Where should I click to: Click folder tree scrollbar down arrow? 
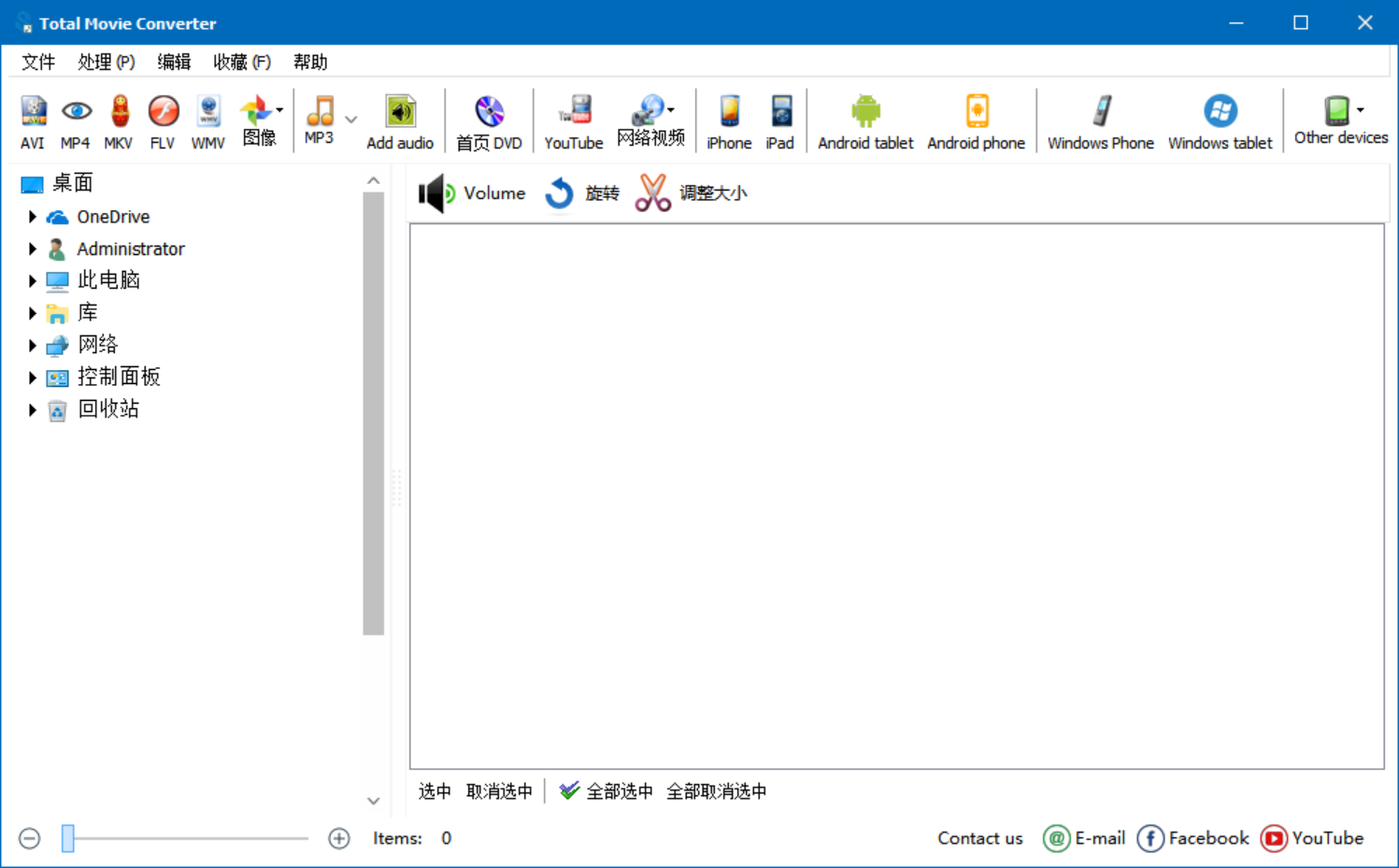pyautogui.click(x=374, y=801)
